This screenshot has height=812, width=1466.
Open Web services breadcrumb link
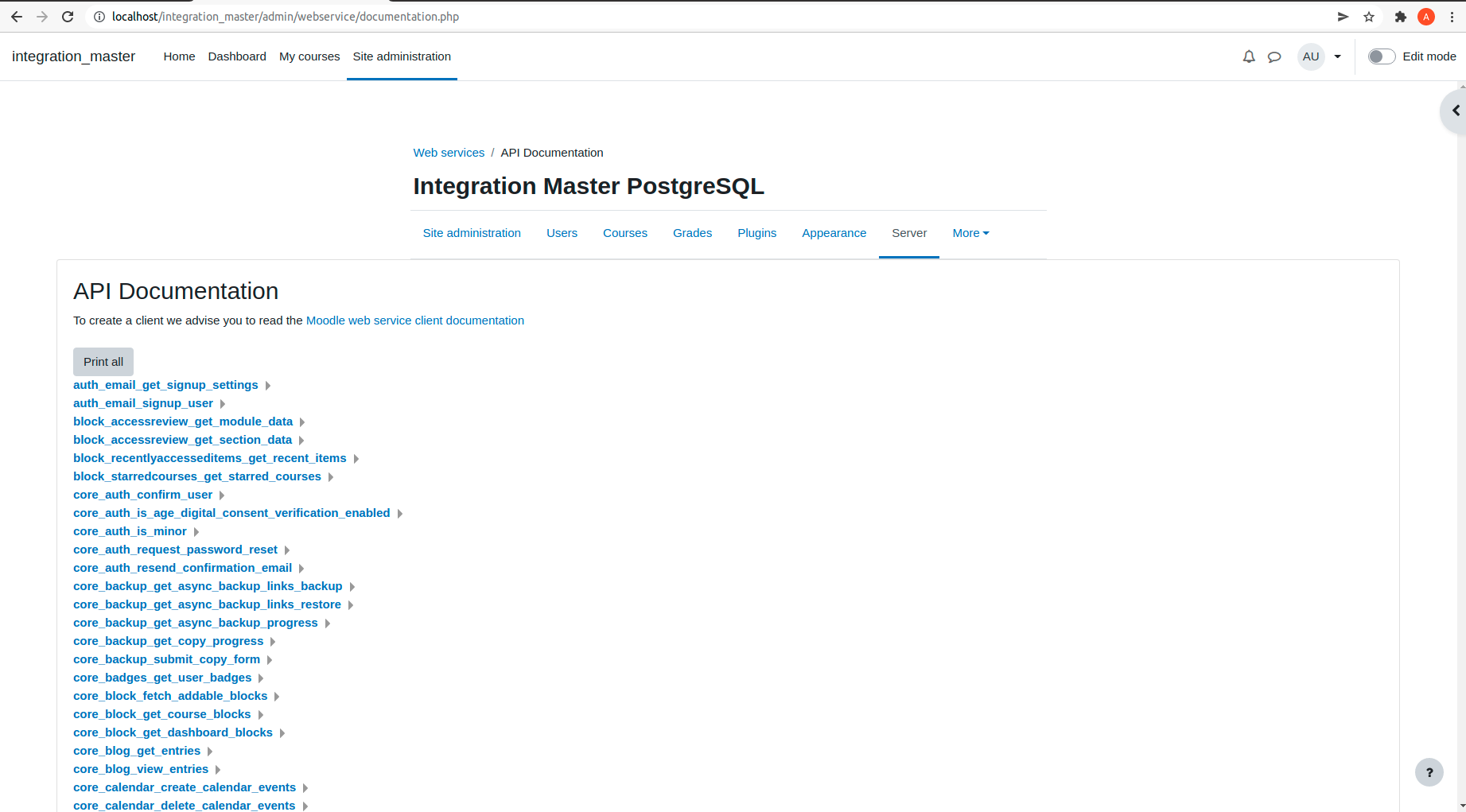click(x=449, y=153)
